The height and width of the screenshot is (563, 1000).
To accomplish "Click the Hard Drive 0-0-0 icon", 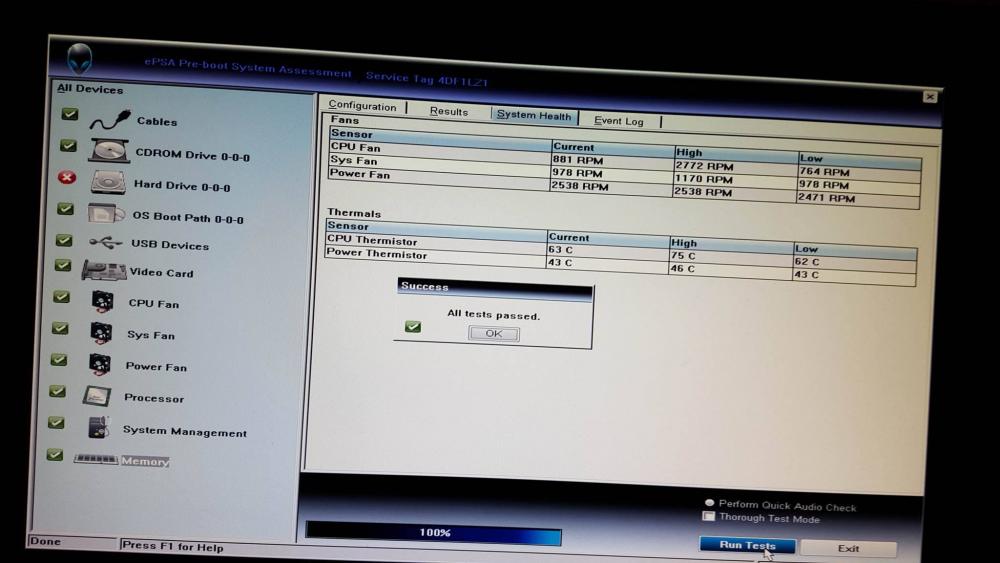I will [106, 183].
